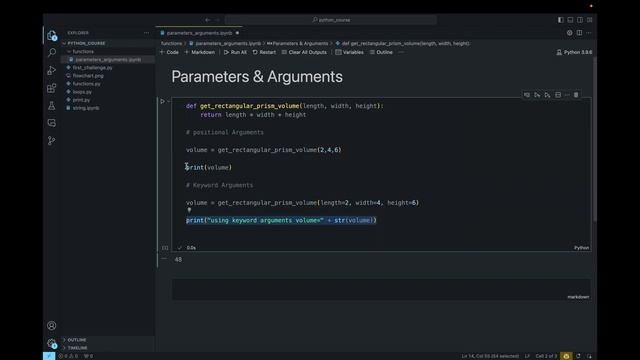Select the Python 3.9.6 kernel picker

pyautogui.click(x=574, y=52)
